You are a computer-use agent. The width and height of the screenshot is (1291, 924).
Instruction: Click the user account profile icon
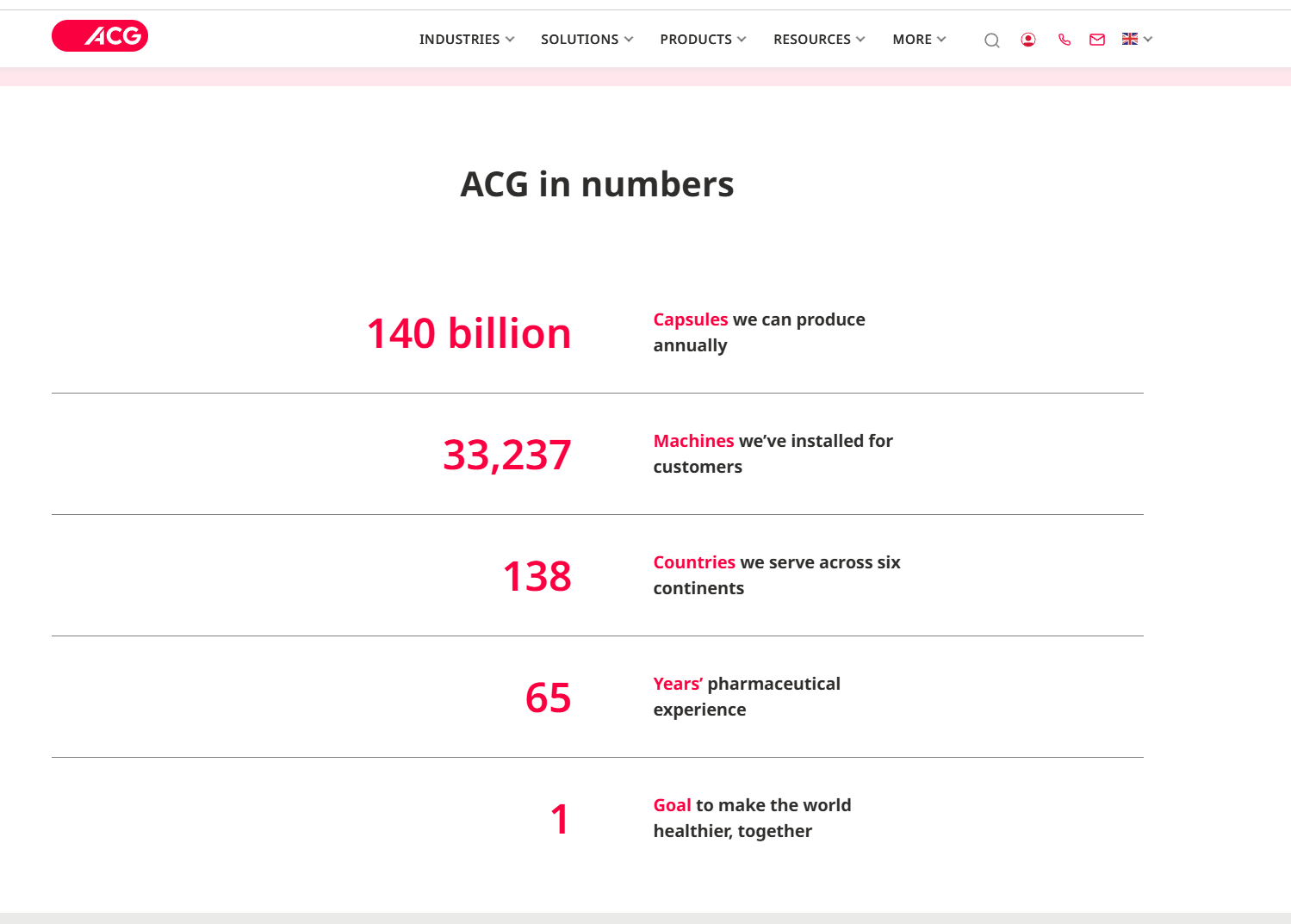click(x=1027, y=40)
